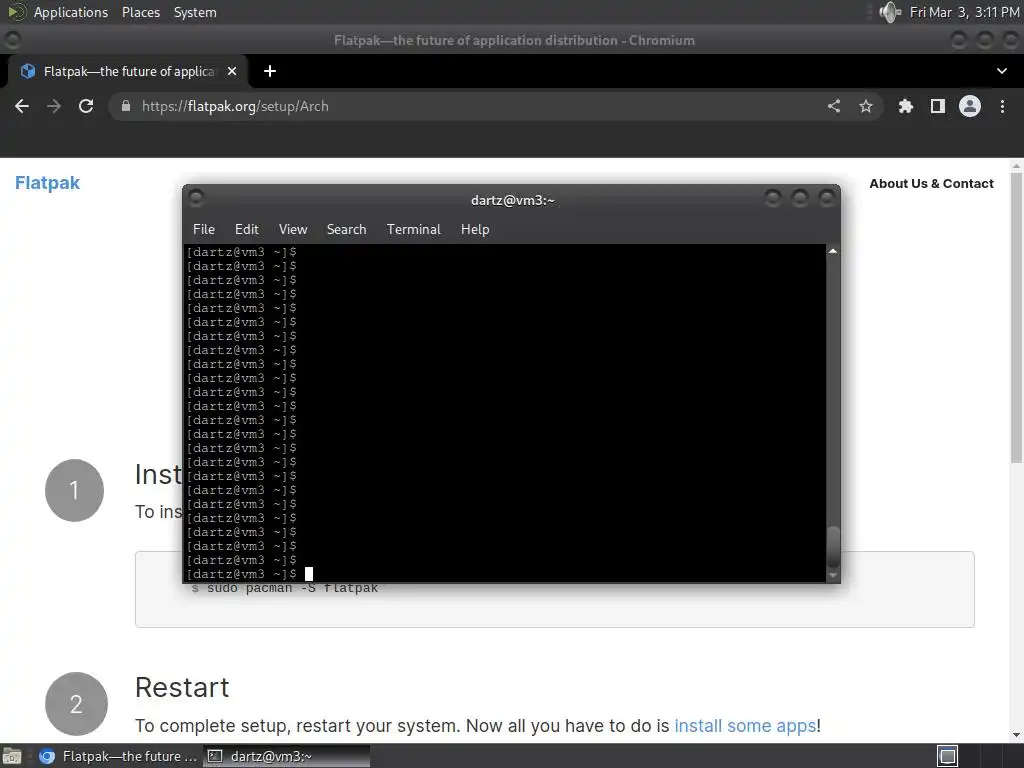
Task: Click the page scrollbar down arrow
Action: coord(1016,735)
